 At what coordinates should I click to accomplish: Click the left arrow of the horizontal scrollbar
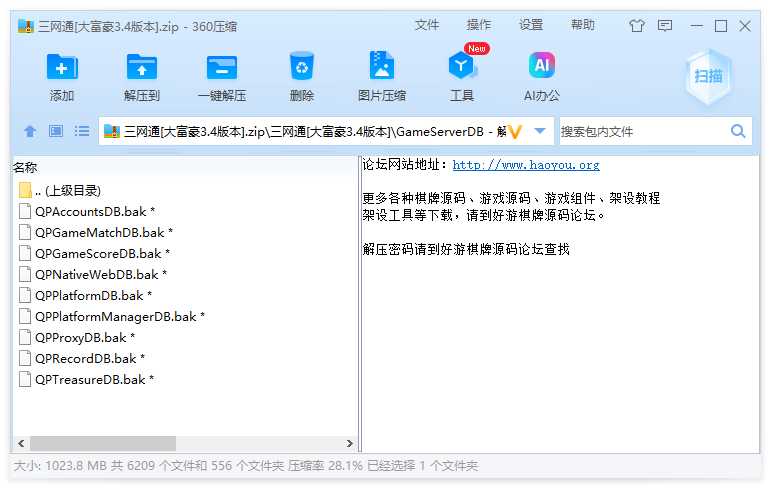click(x=21, y=443)
